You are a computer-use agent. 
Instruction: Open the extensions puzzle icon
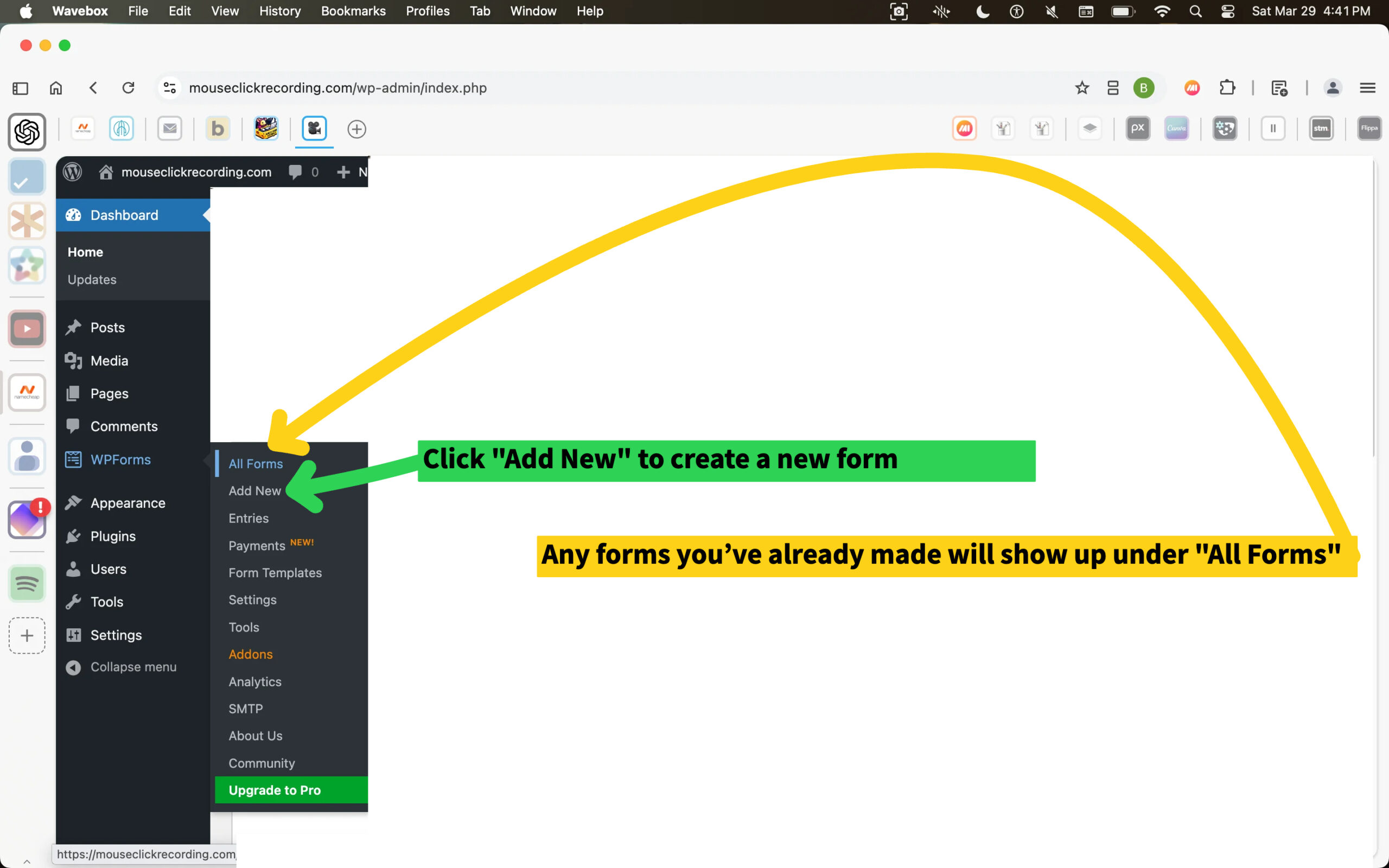coord(1227,88)
